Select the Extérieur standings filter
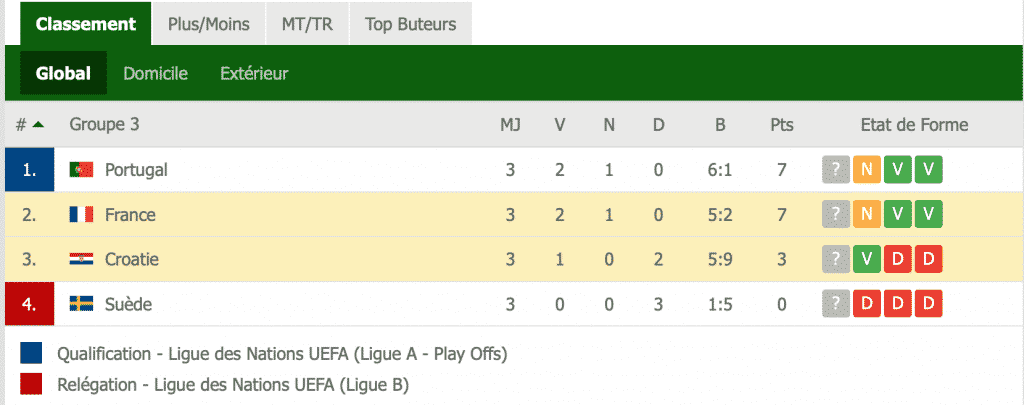 pos(254,73)
